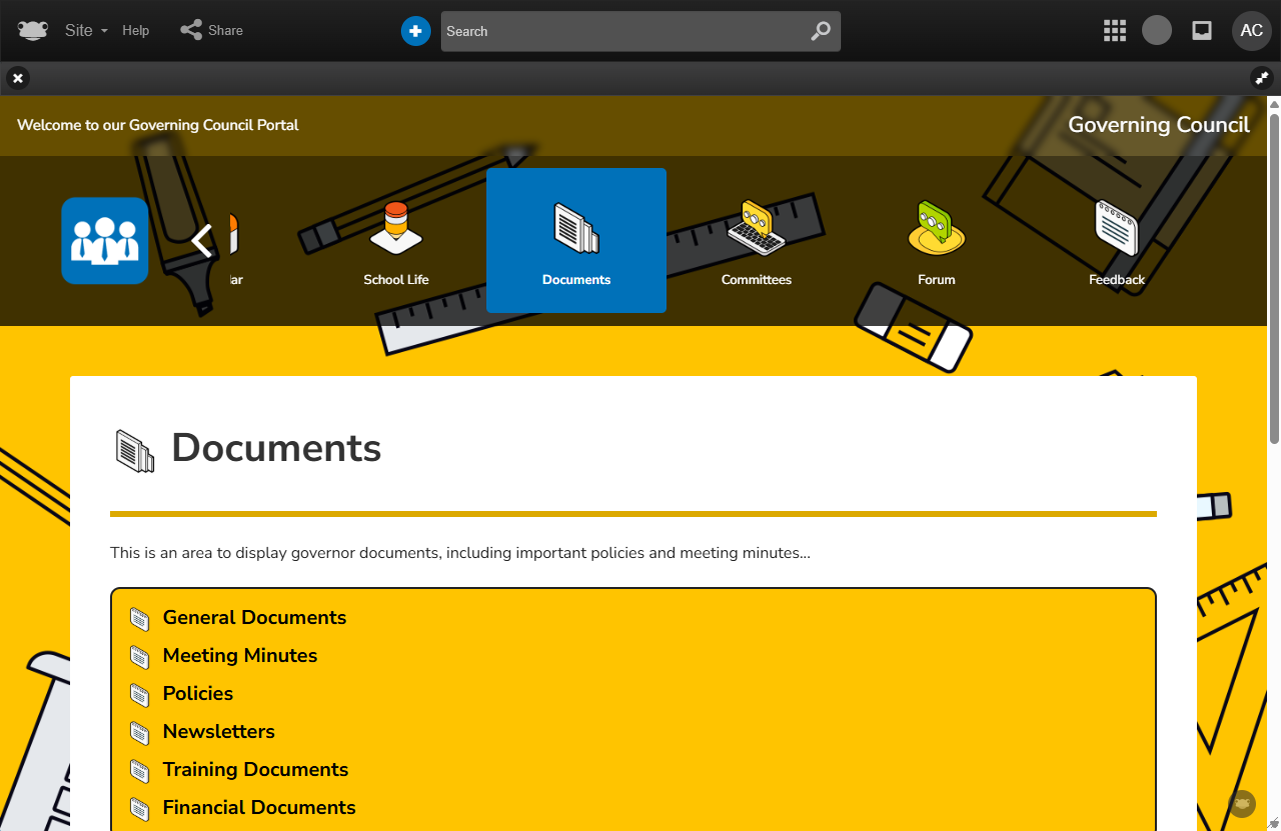Click the magnifier search icon
The width and height of the screenshot is (1281, 831).
[x=820, y=31]
